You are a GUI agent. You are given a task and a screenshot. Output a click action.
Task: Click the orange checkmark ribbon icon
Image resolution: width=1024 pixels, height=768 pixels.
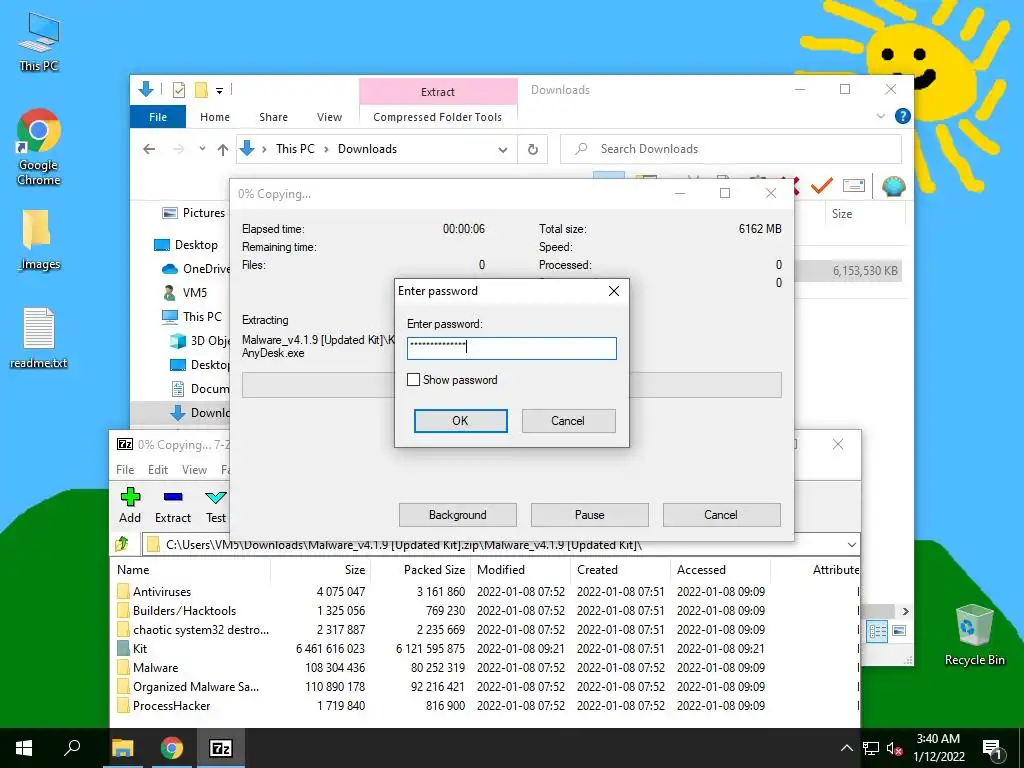point(822,185)
